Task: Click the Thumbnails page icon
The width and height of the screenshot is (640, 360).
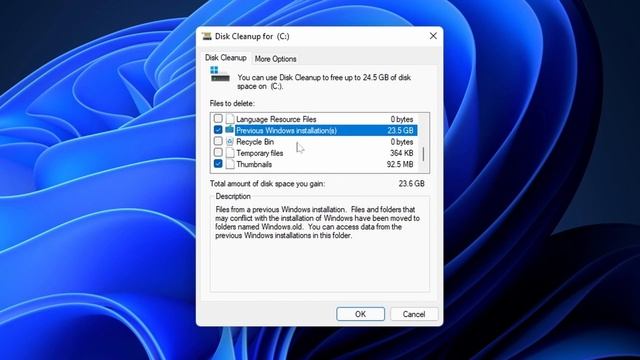Action: [230, 164]
